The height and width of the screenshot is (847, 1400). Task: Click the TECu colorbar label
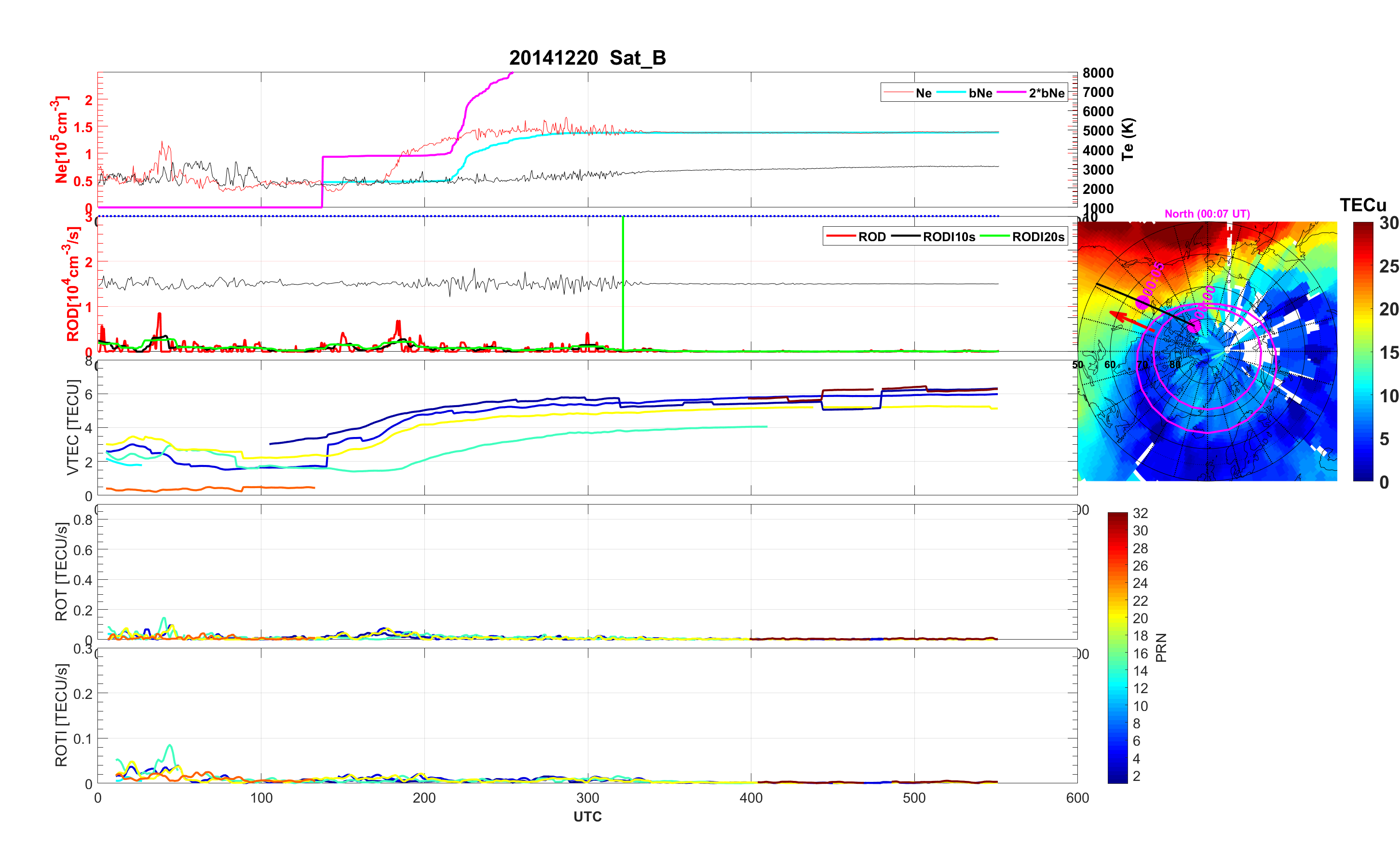[1362, 205]
